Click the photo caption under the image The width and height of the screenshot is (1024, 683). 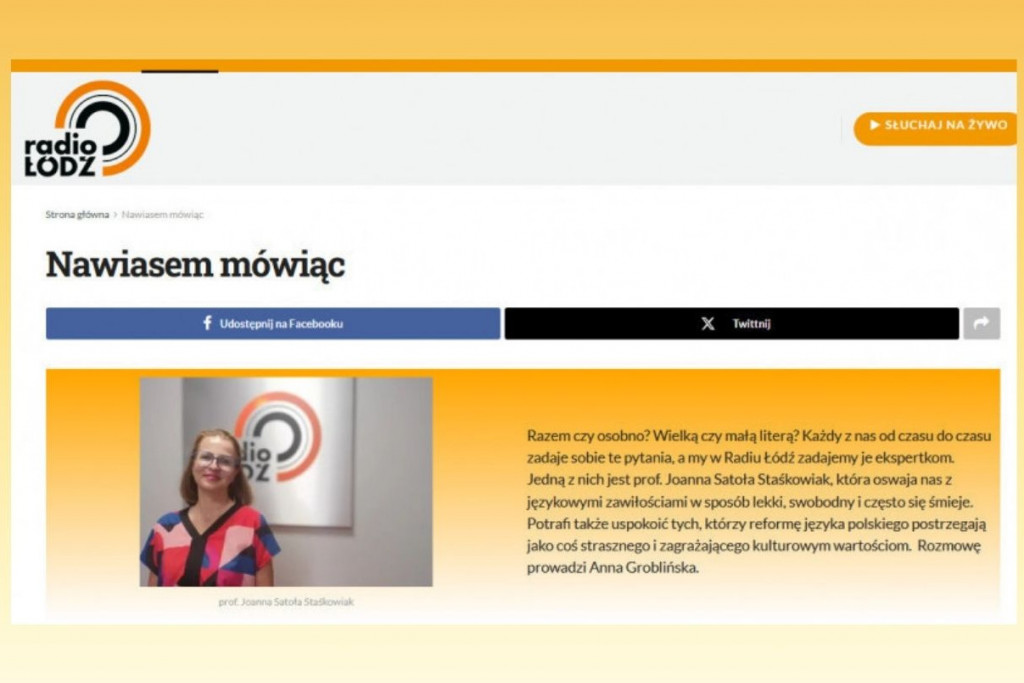(x=285, y=602)
